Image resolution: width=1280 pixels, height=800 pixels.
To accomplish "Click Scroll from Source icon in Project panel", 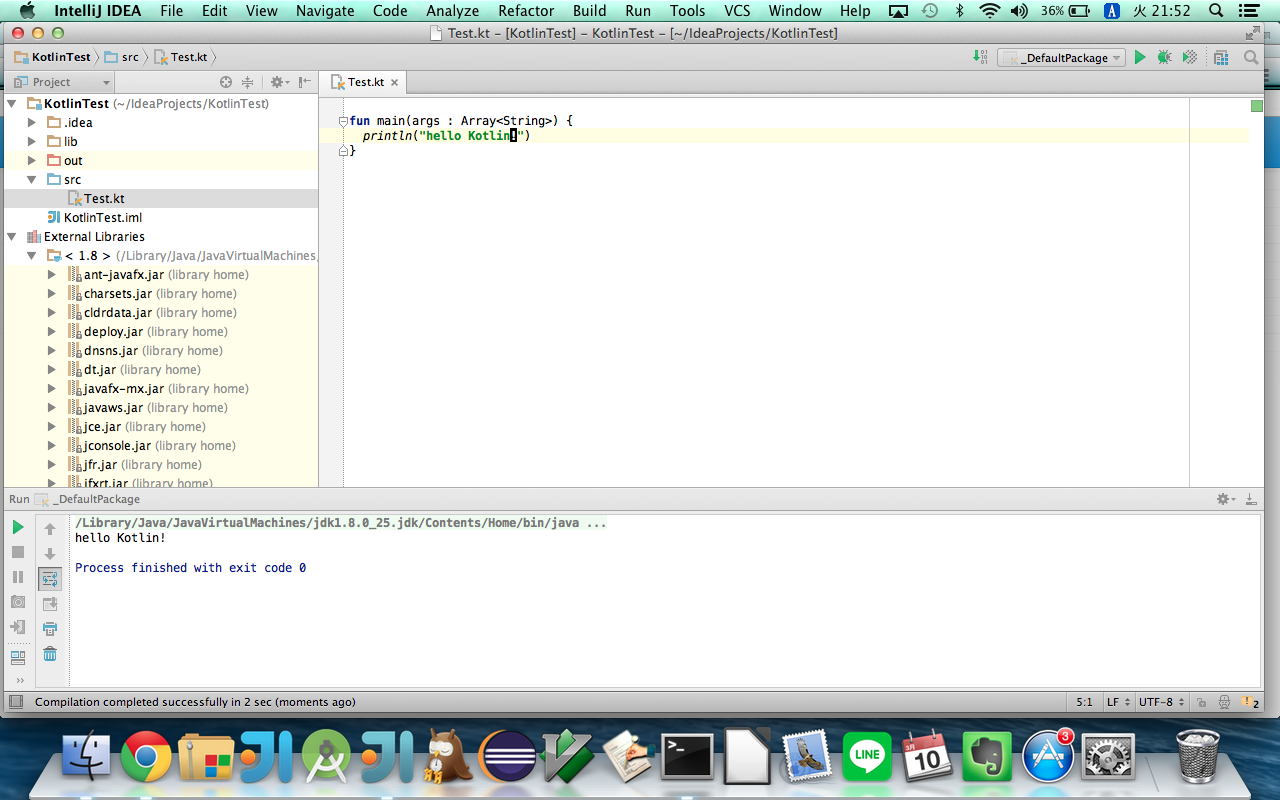I will (226, 82).
